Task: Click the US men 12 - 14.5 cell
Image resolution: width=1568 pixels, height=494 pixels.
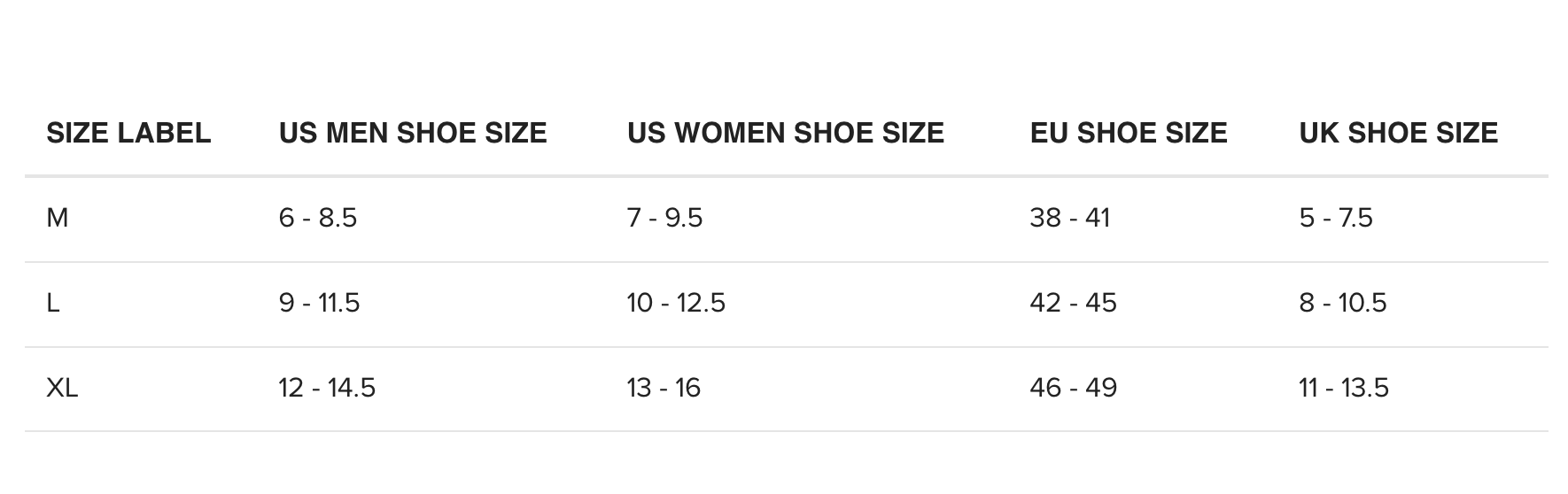Action: coord(327,388)
